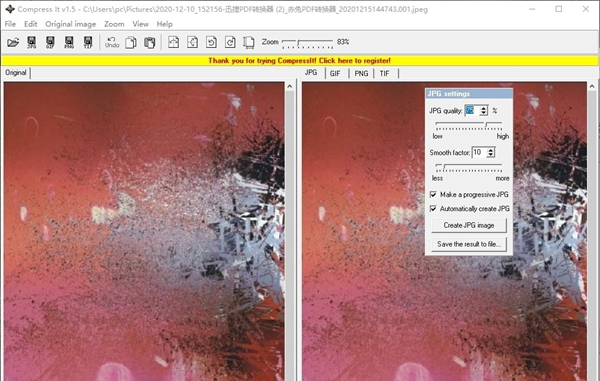This screenshot has width=600, height=381.
Task: Toggle Make a progressive JPG checkbox
Action: (433, 195)
